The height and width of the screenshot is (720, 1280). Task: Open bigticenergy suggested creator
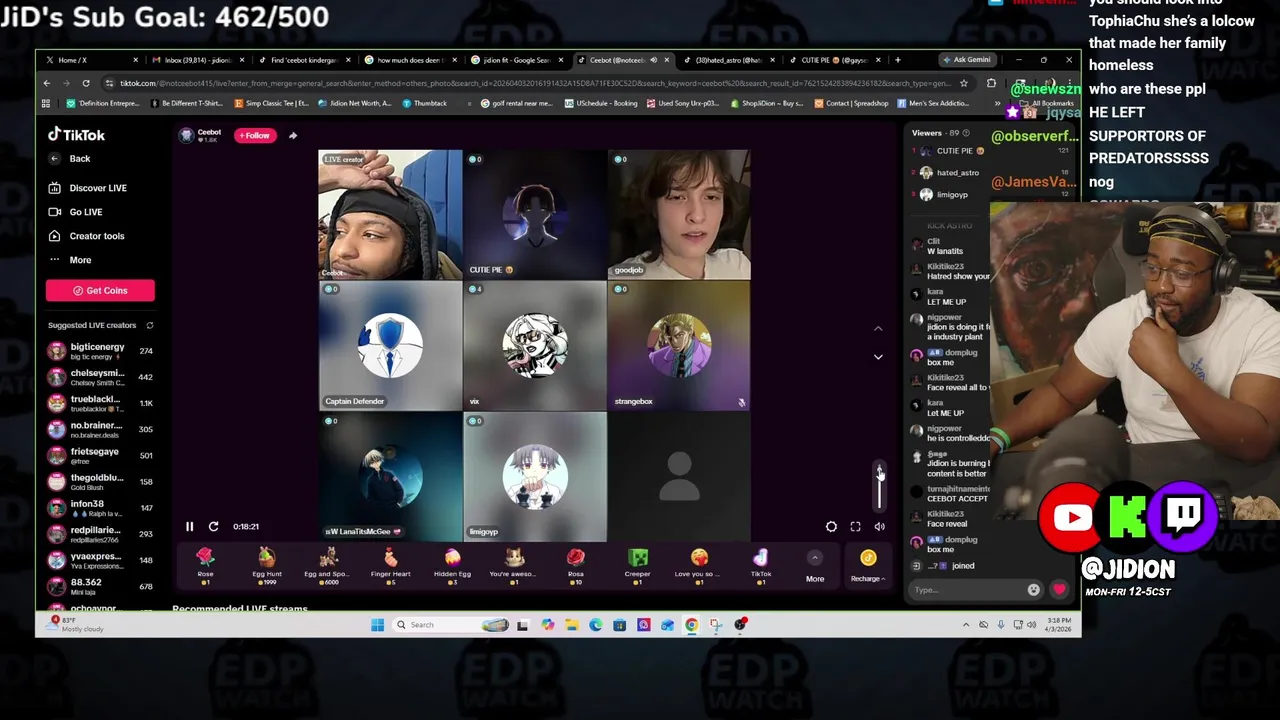pyautogui.click(x=100, y=351)
